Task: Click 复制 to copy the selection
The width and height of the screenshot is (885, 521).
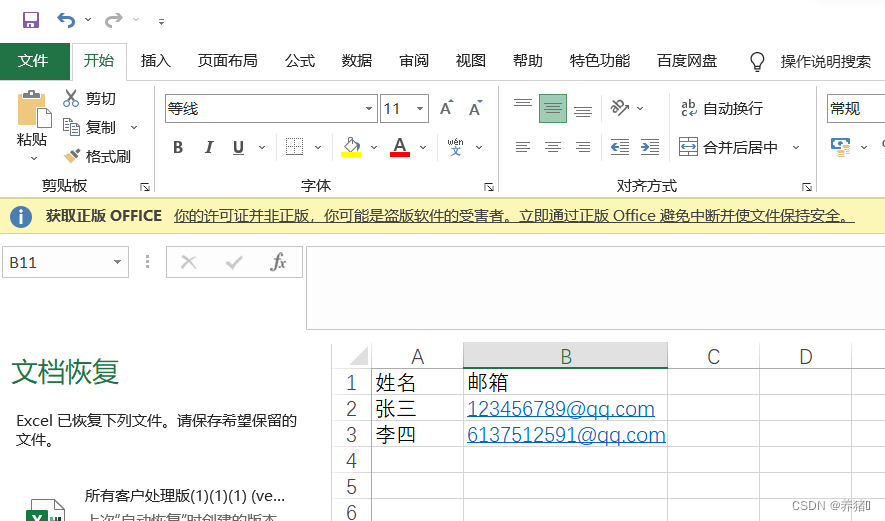Action: coord(89,128)
